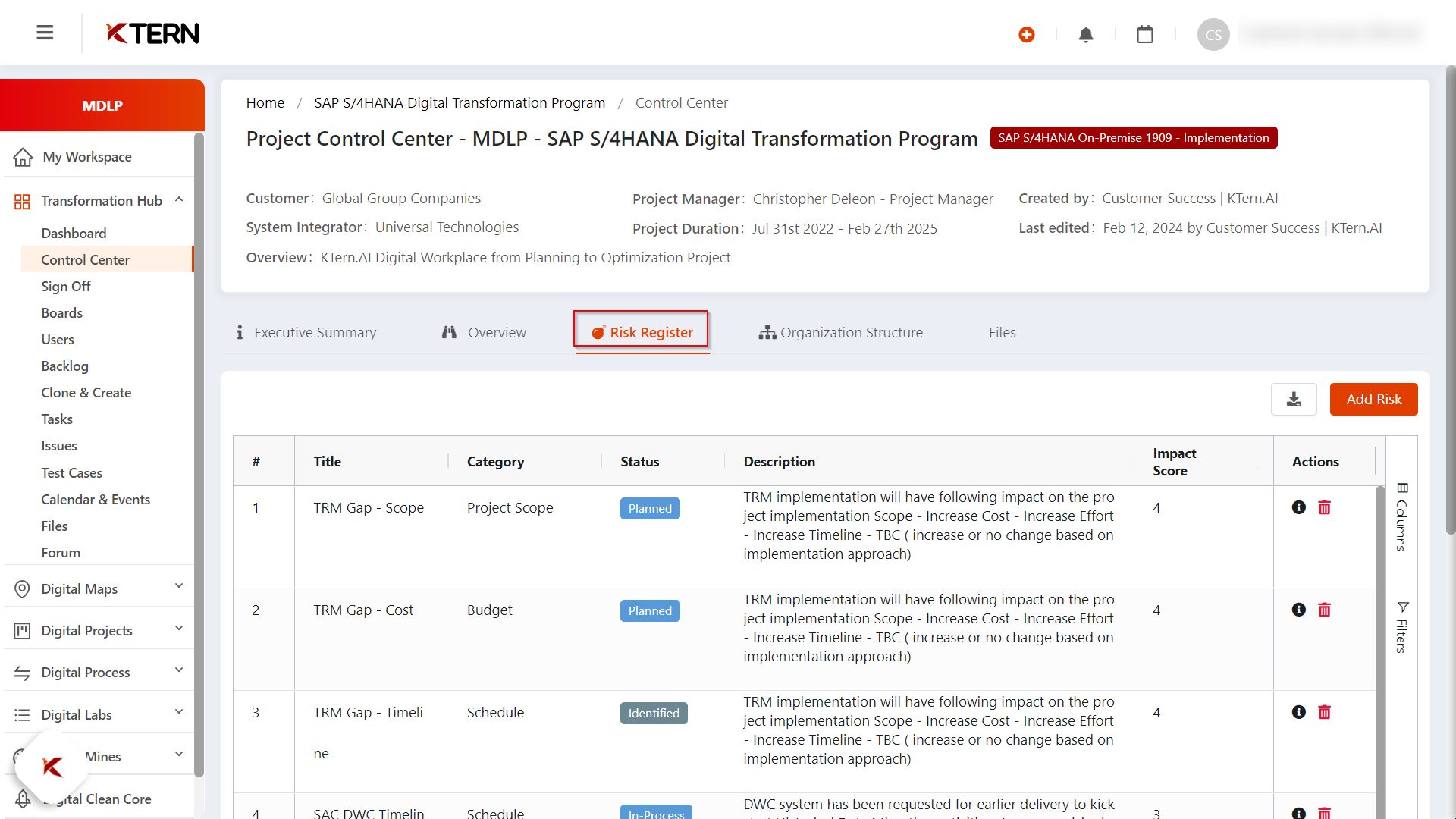The width and height of the screenshot is (1456, 819).
Task: Delete the TRM Gap - Timeline risk
Action: pyautogui.click(x=1325, y=712)
